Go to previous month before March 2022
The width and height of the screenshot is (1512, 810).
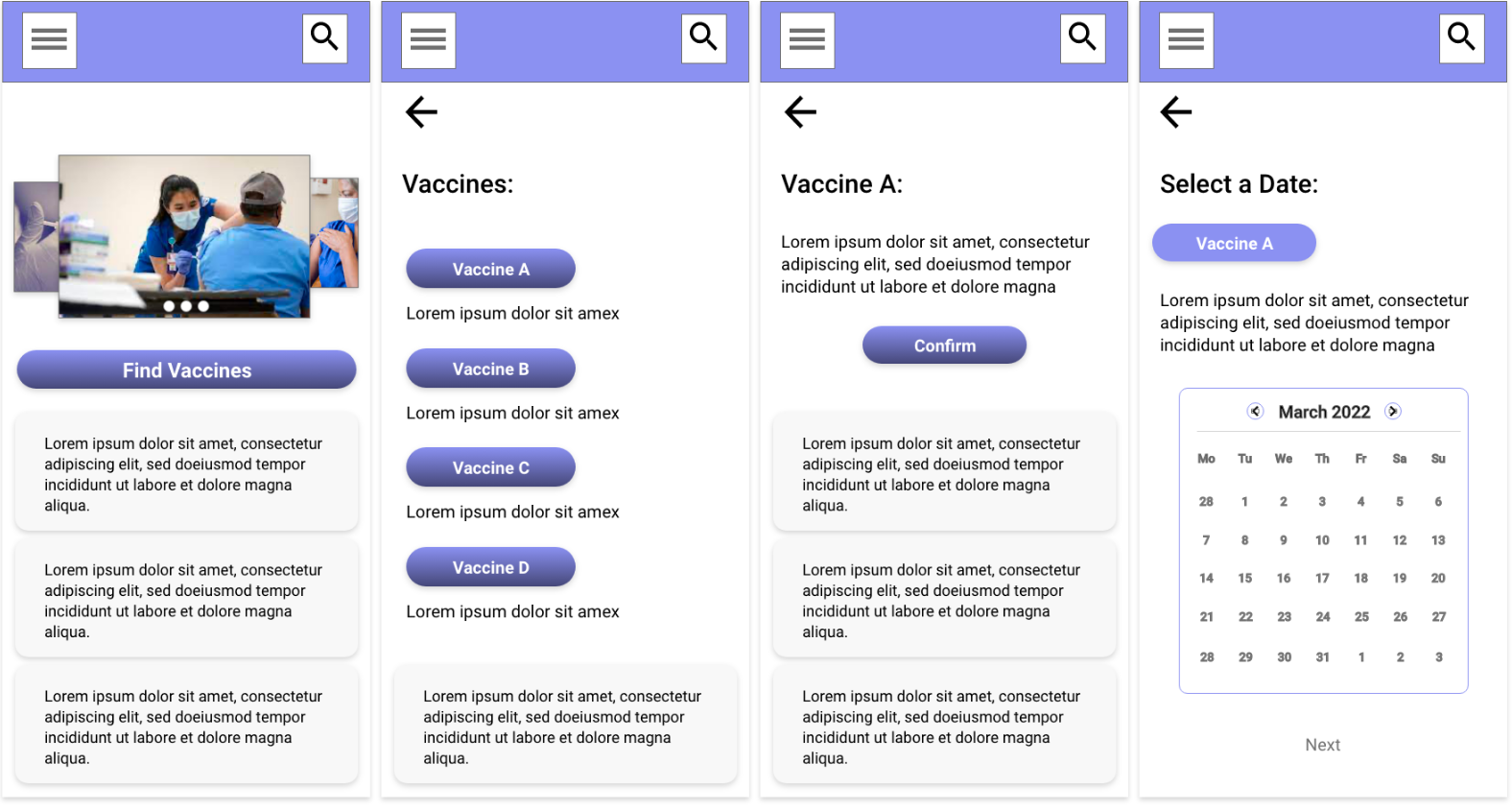pyautogui.click(x=1255, y=412)
